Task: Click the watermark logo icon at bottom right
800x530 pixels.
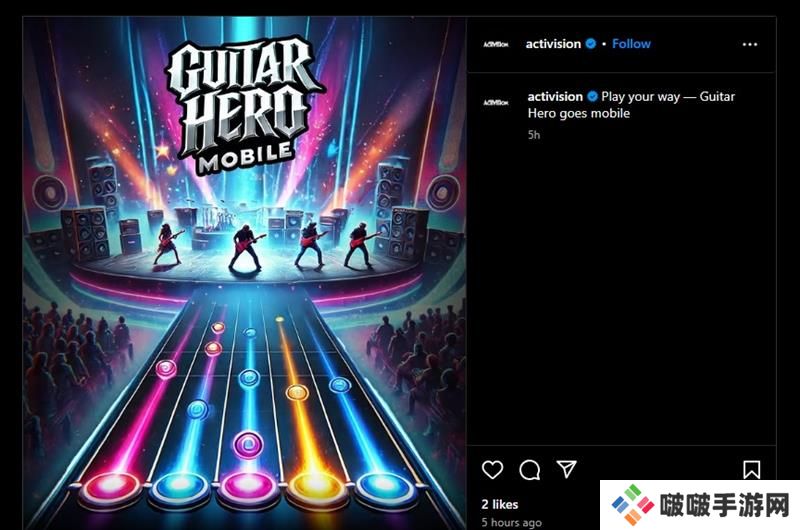Action: [x=633, y=505]
